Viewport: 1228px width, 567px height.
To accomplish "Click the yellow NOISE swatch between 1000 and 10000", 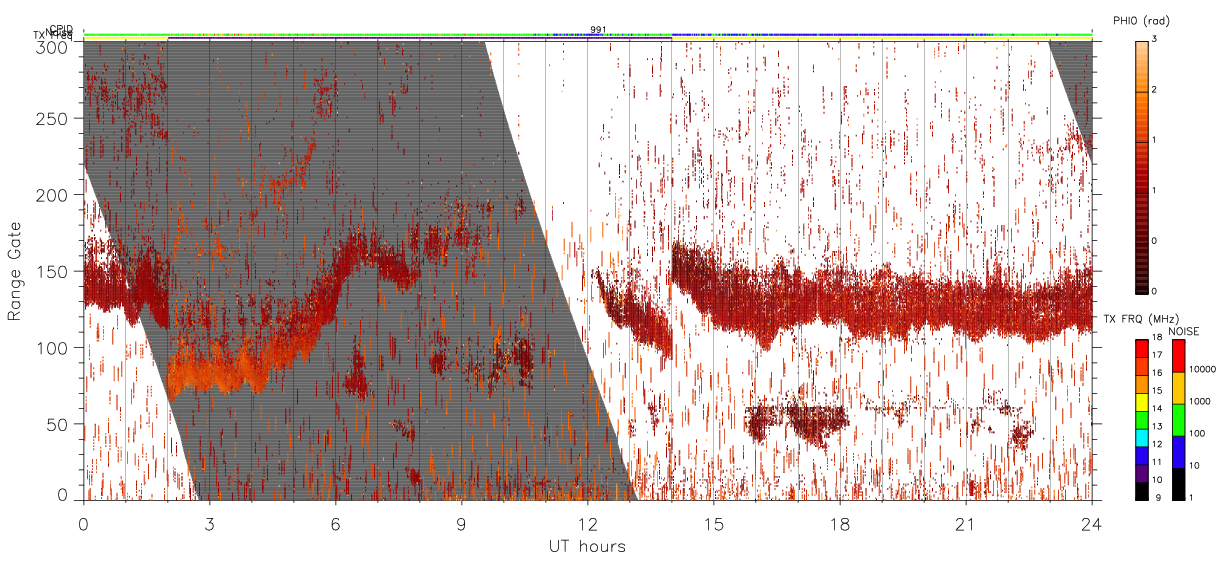I will point(1178,388).
